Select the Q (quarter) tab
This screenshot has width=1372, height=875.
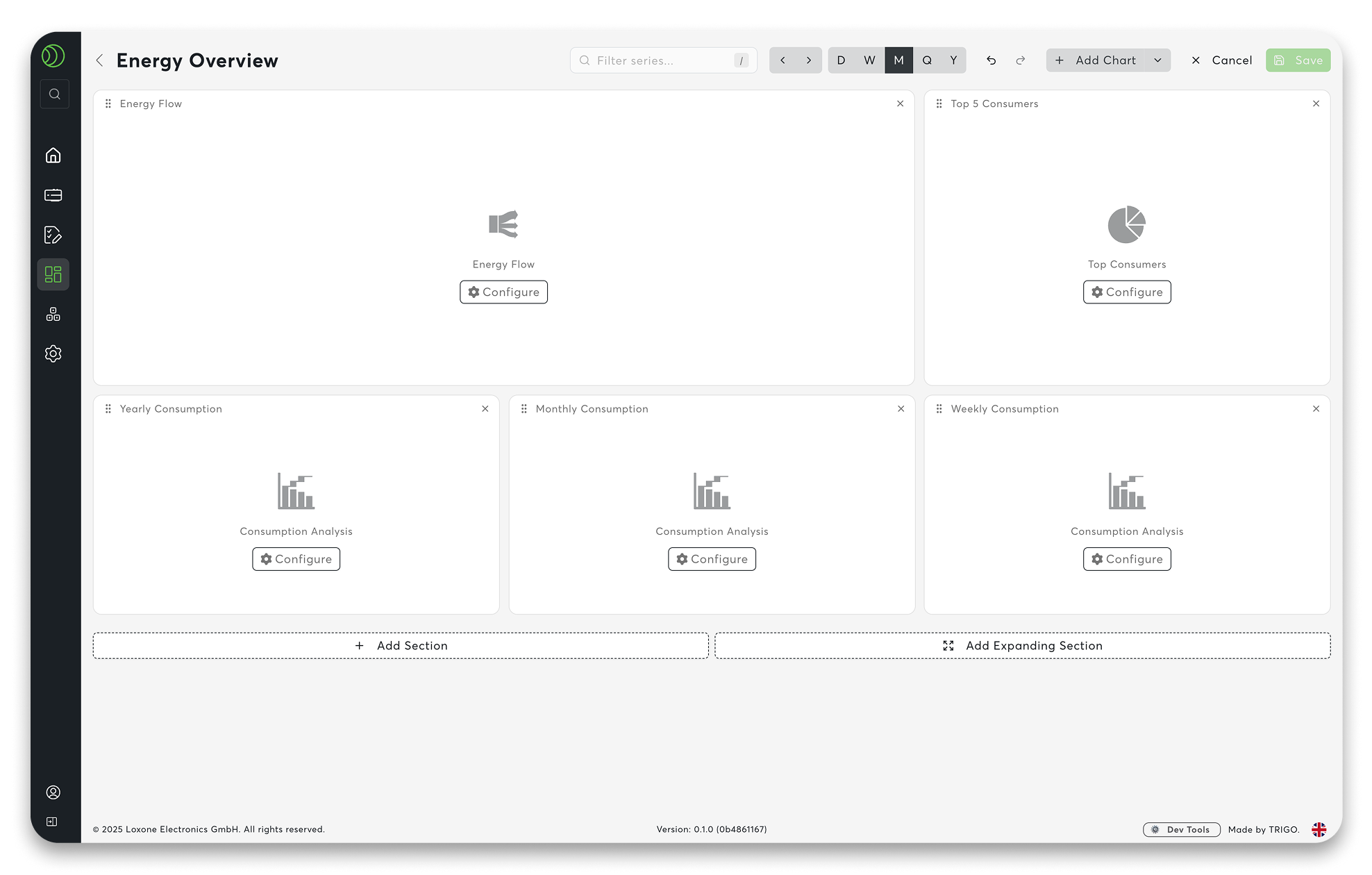[x=926, y=60]
